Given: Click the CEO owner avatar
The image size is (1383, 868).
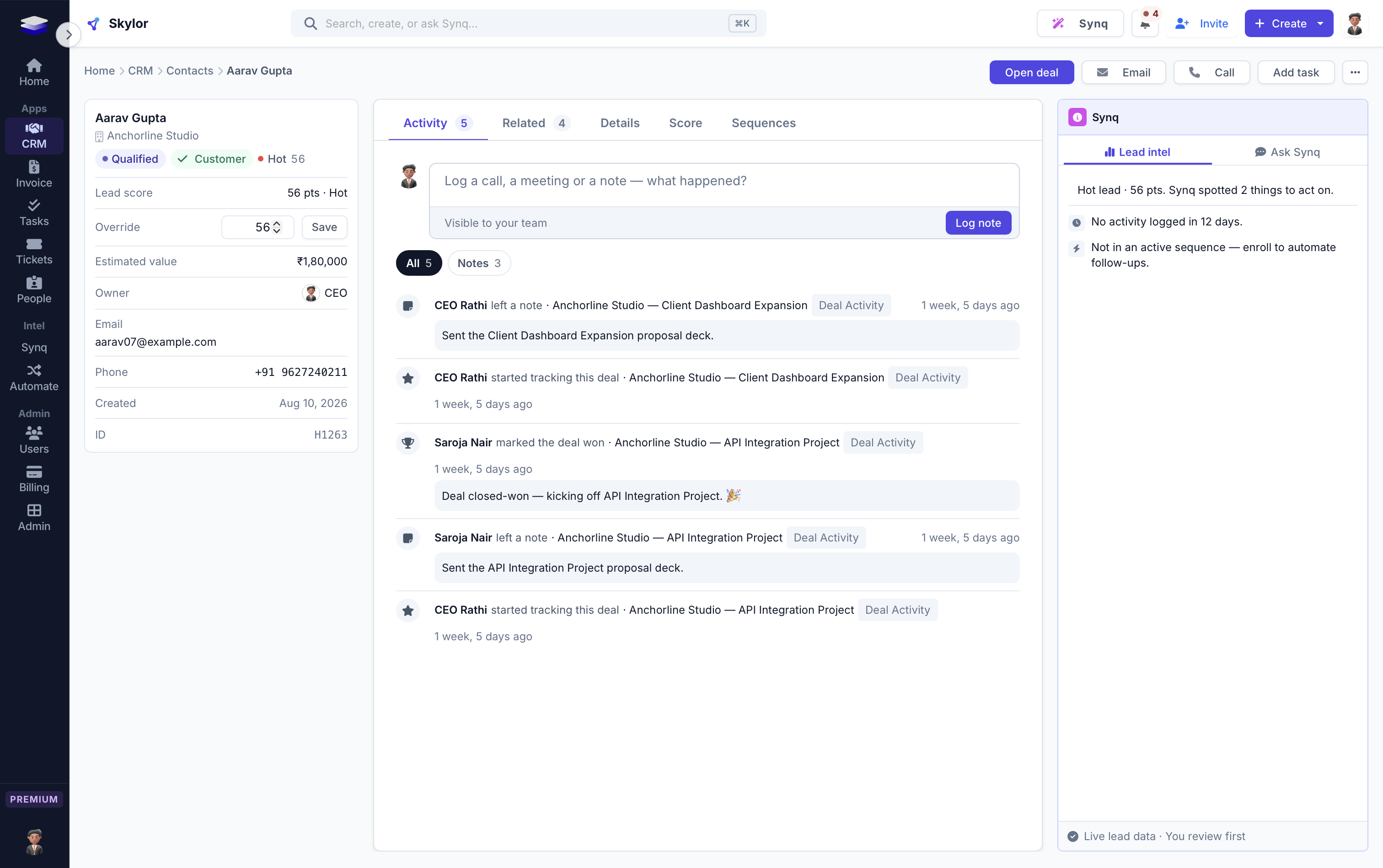Looking at the screenshot, I should (311, 293).
